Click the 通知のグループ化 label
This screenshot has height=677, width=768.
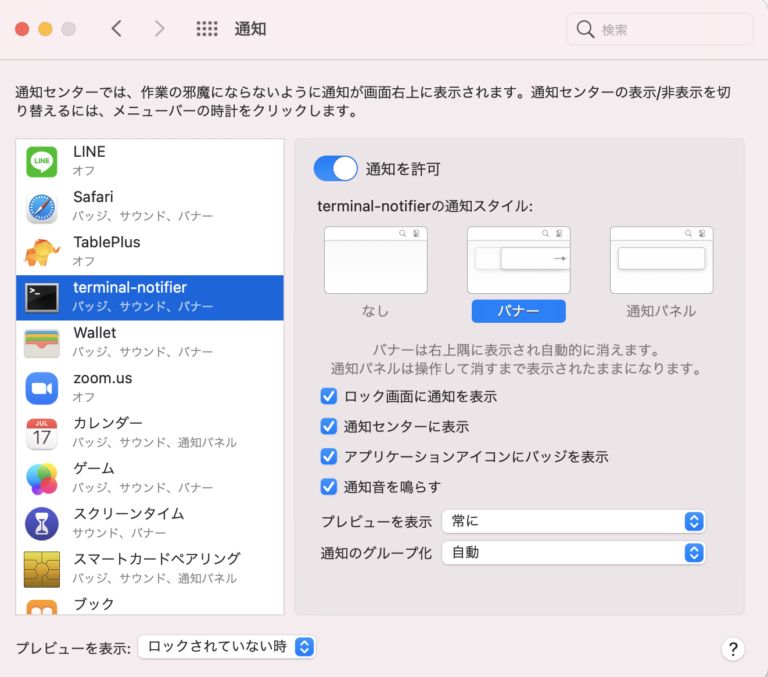click(376, 553)
